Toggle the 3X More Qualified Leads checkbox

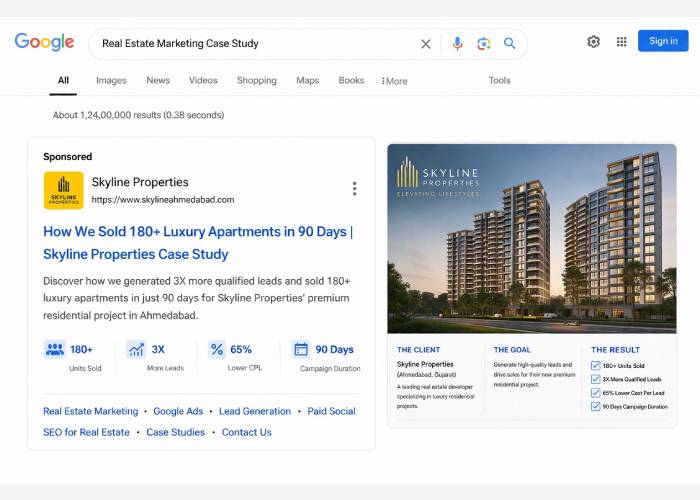(x=595, y=379)
